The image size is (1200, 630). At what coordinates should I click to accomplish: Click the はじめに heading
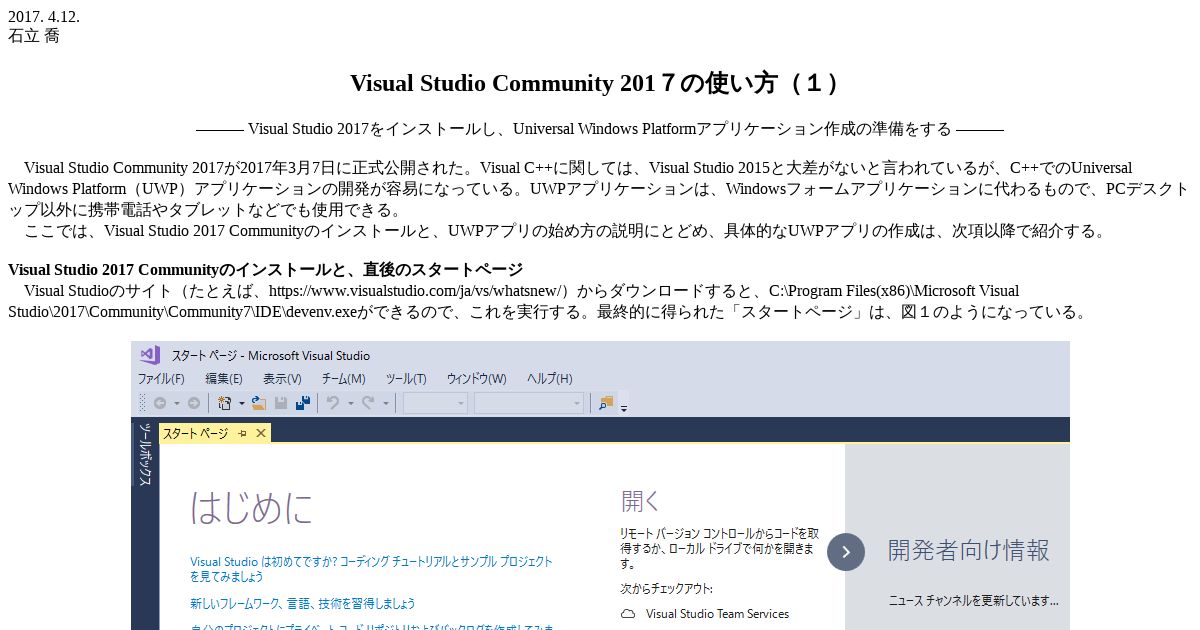pos(251,507)
